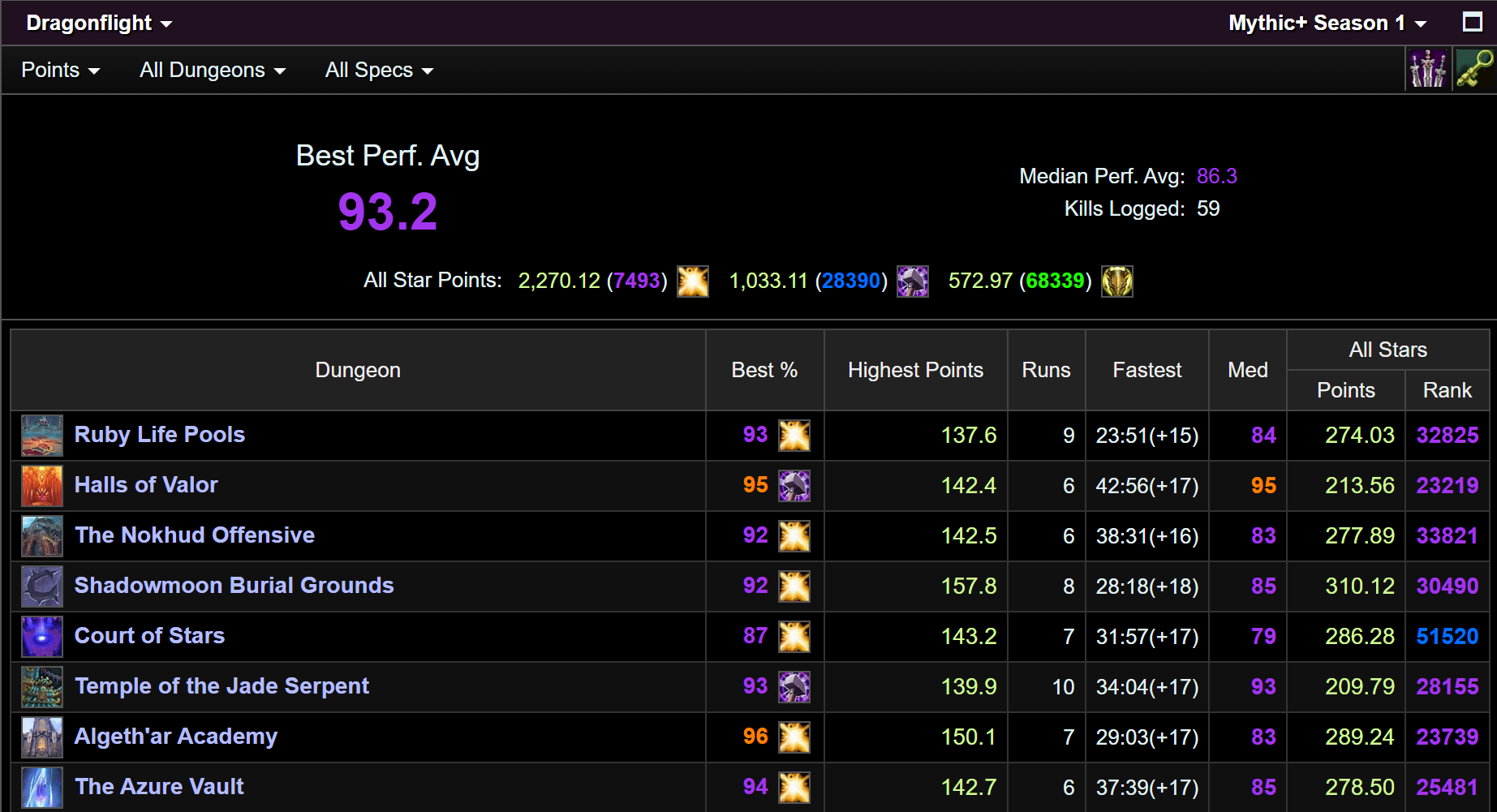Open the Dragonflight expansion dropdown
The width and height of the screenshot is (1497, 812).
point(99,23)
